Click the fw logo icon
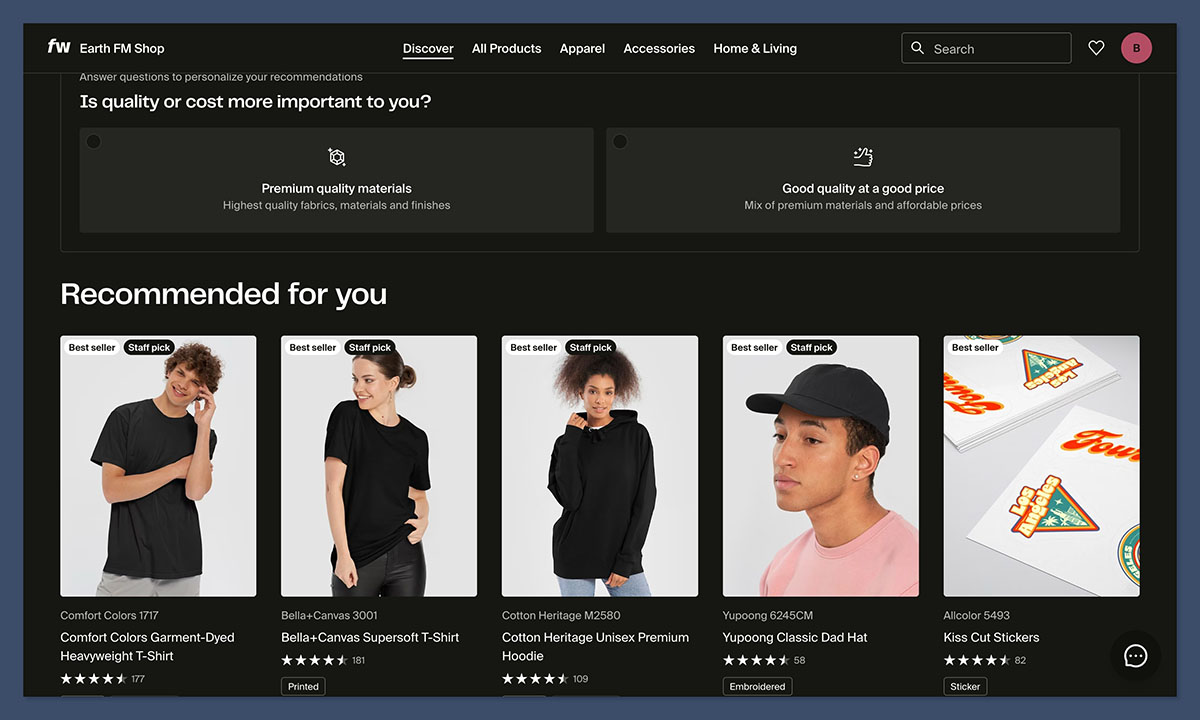Screen dimensions: 1200x720 click(59, 47)
